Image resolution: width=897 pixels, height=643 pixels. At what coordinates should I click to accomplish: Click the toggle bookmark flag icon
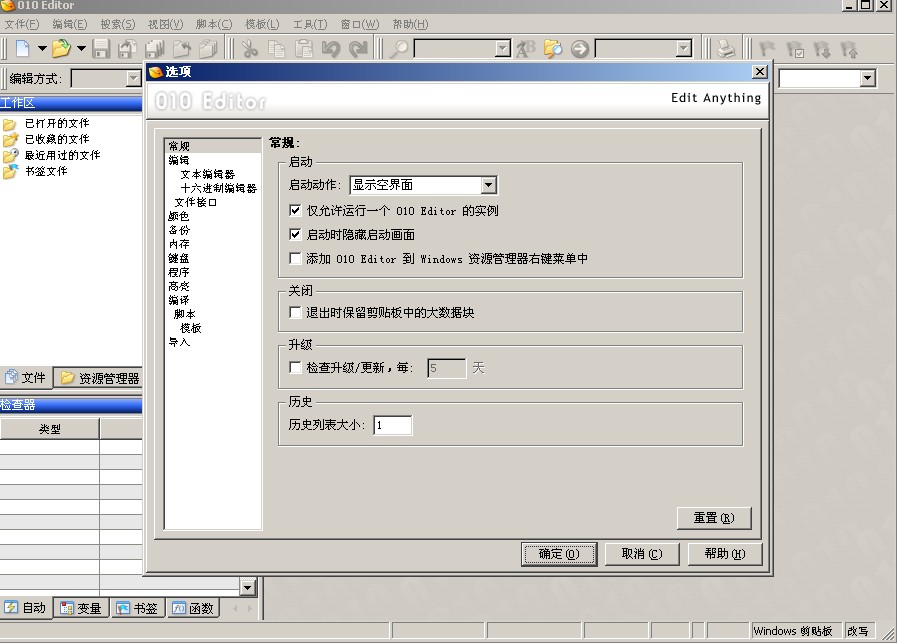767,49
